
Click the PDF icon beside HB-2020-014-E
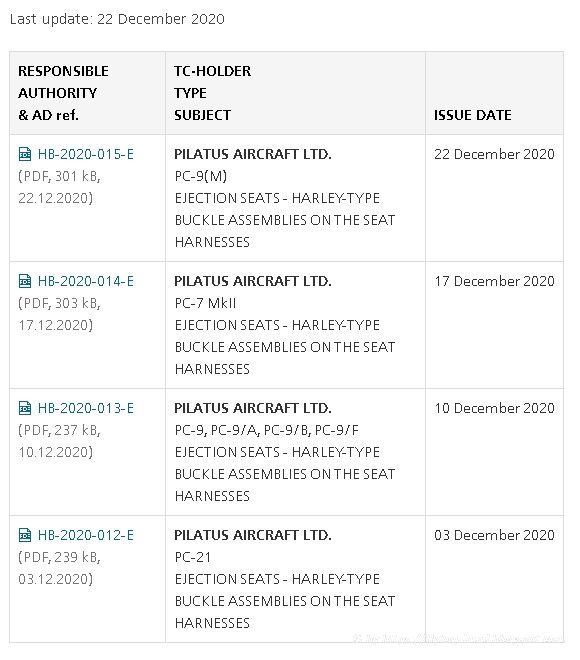25,281
